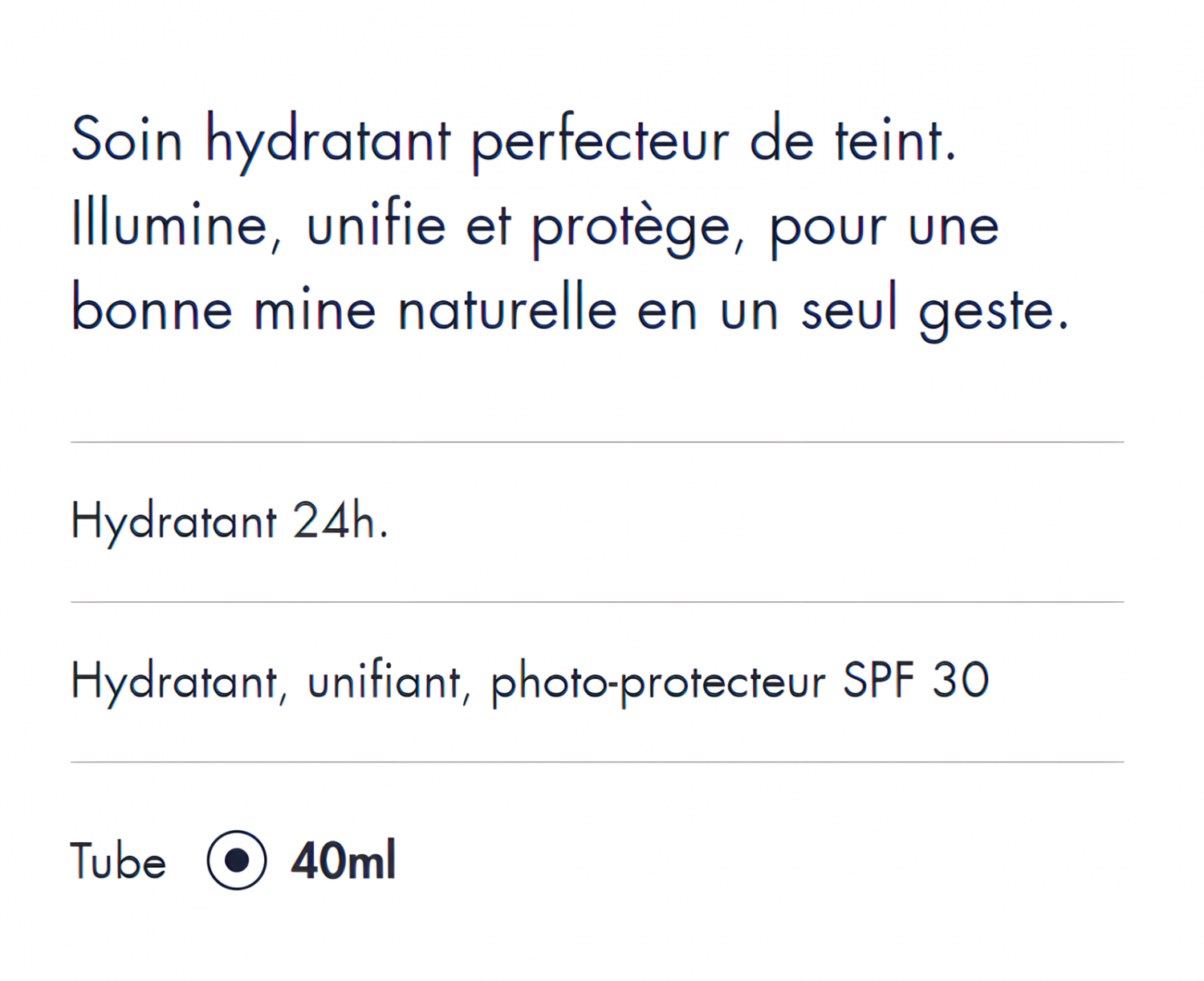
Task: Click the SPF 30 text
Action: tap(916, 681)
